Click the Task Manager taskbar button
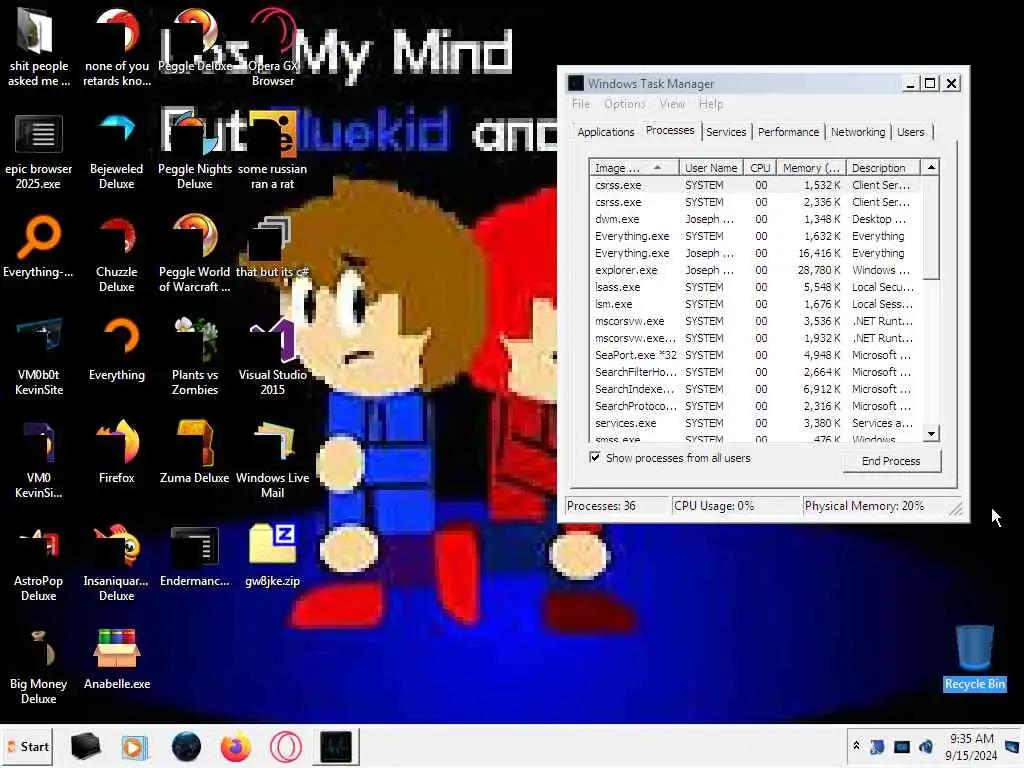1024x768 pixels. click(x=336, y=746)
